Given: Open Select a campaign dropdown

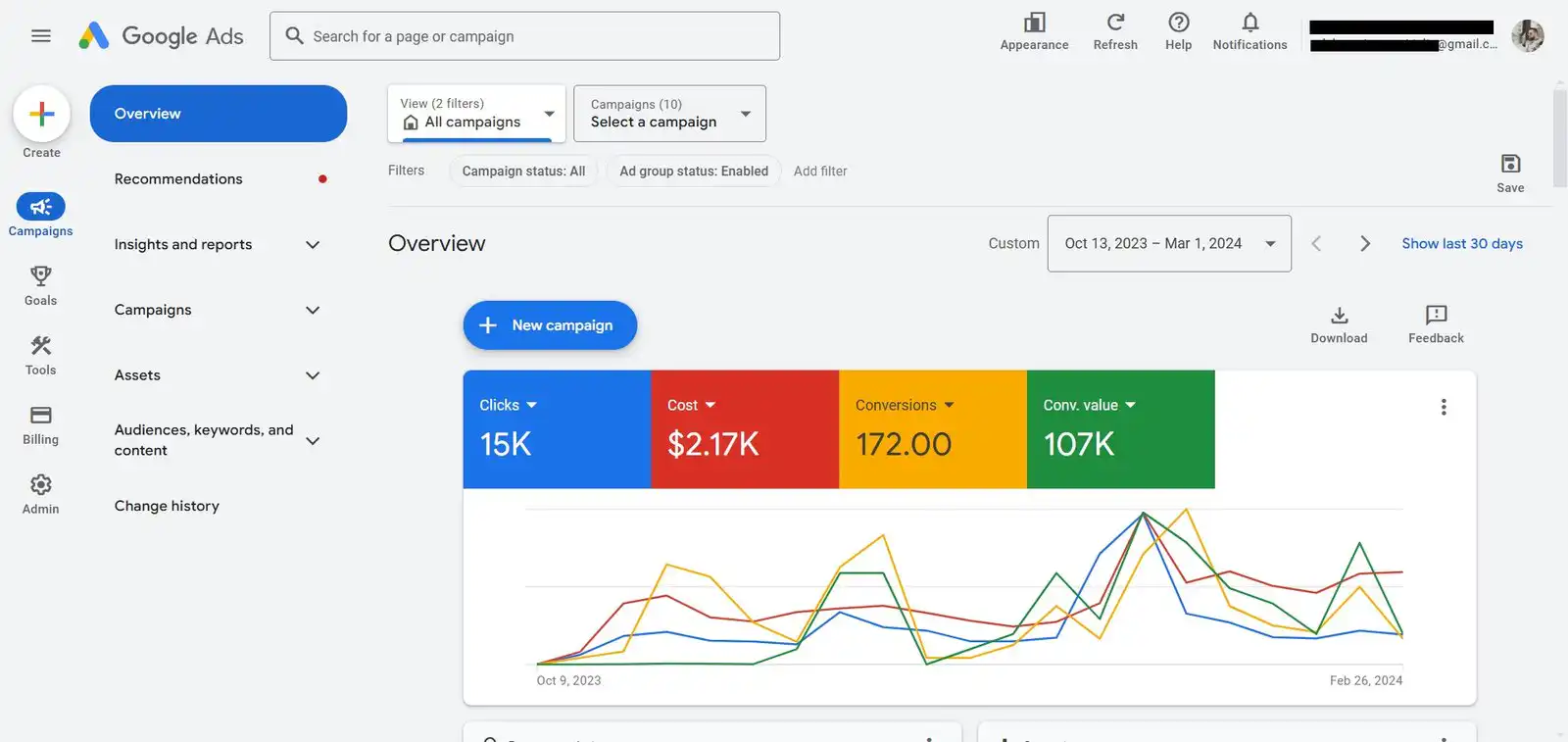Looking at the screenshot, I should coord(669,114).
